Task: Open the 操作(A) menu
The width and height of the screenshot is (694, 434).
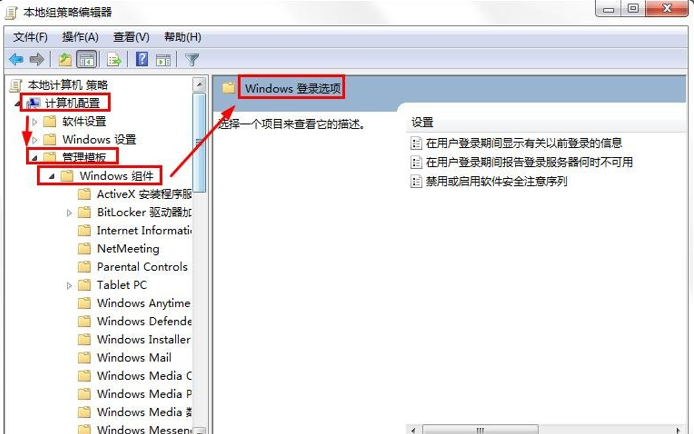Action: coord(80,37)
